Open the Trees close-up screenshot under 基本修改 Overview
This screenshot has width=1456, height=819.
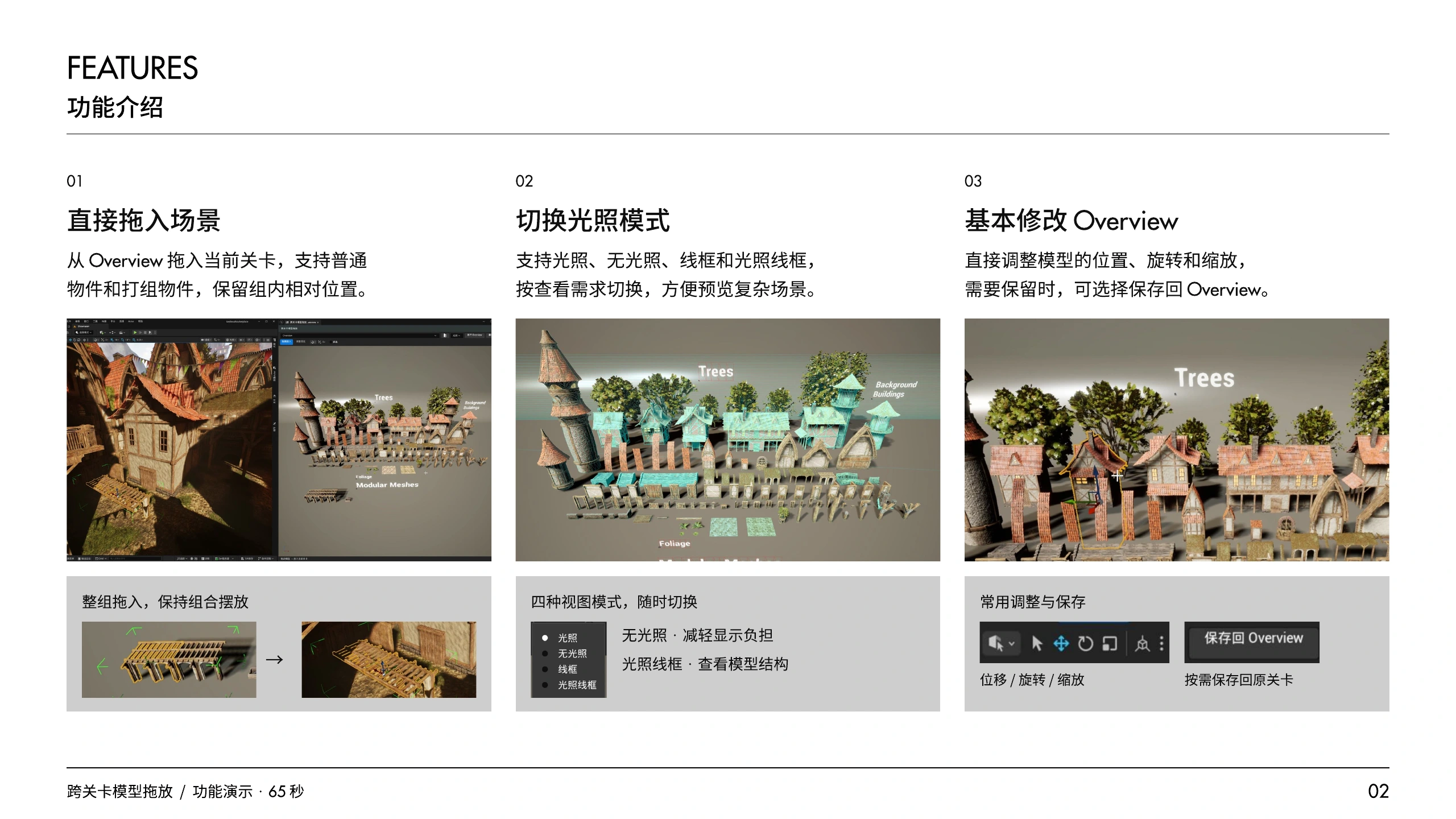click(1177, 440)
